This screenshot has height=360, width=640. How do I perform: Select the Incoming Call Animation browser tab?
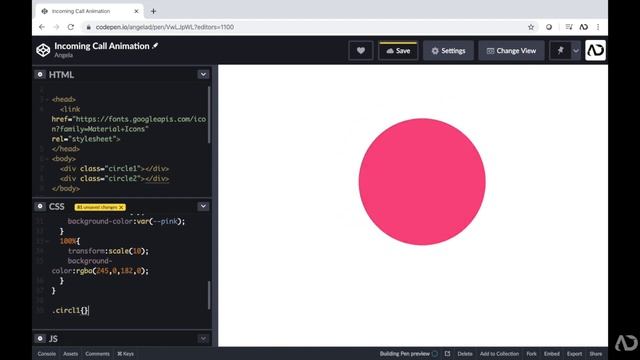click(90, 11)
